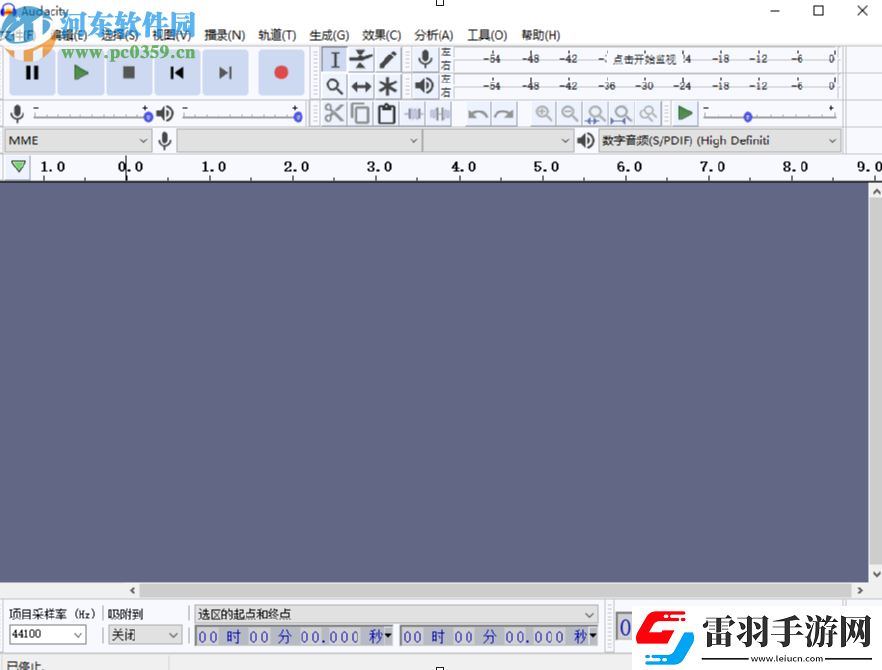Maximize the Audacity window
This screenshot has height=670, width=882.
[818, 11]
